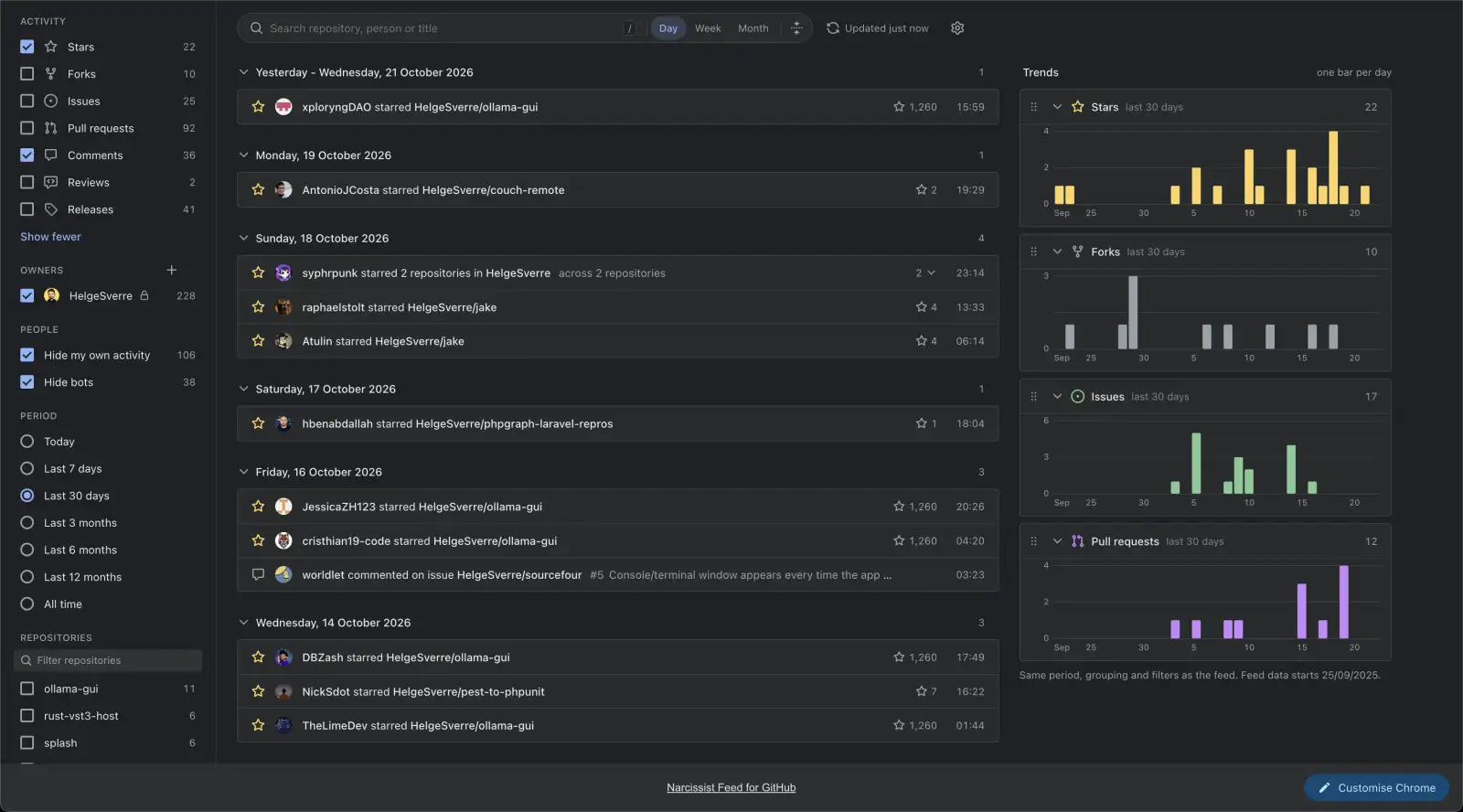Click Show fewer activity types
Viewport: 1463px width, 812px height.
[x=50, y=237]
